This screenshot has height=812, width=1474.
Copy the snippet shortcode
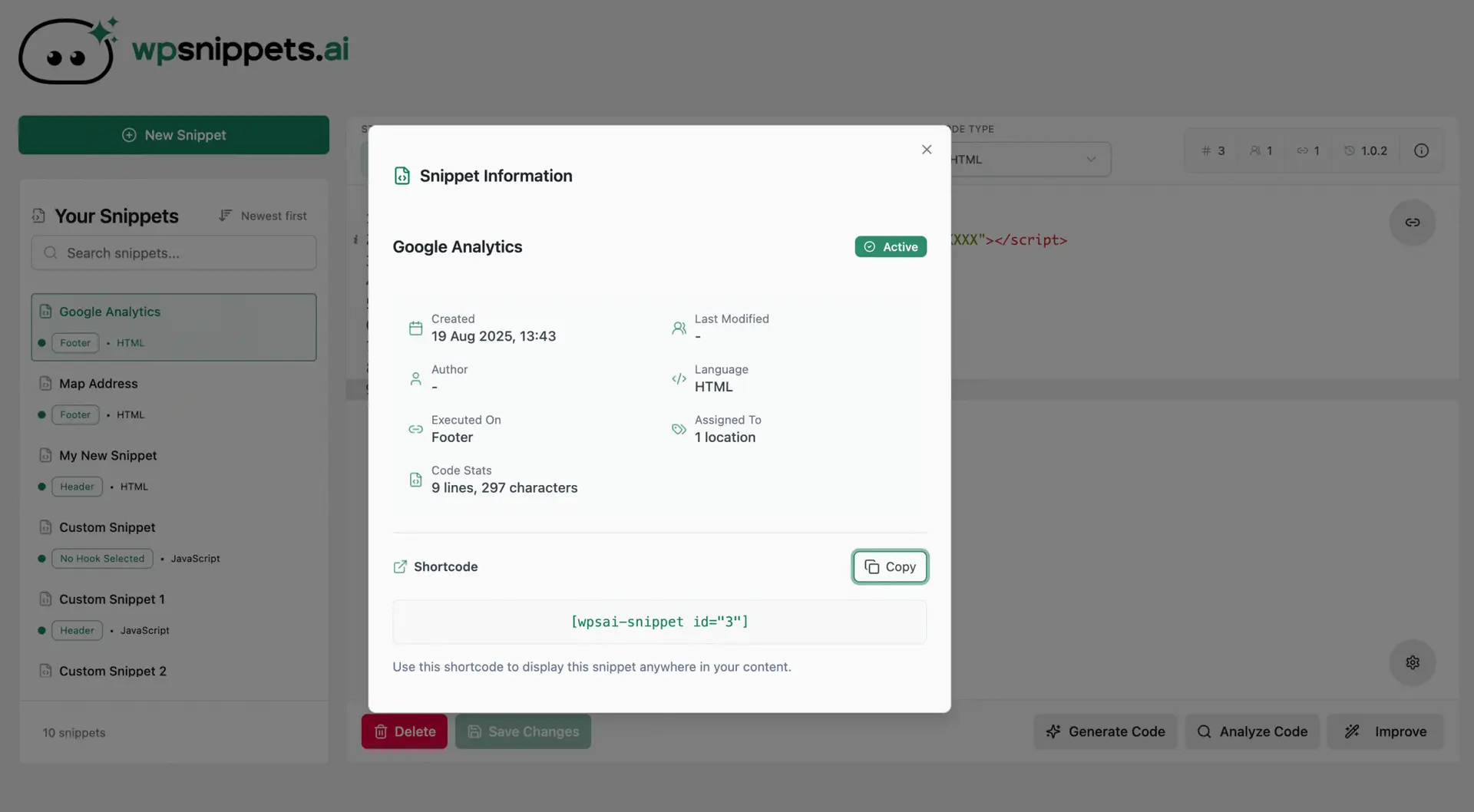click(x=890, y=566)
